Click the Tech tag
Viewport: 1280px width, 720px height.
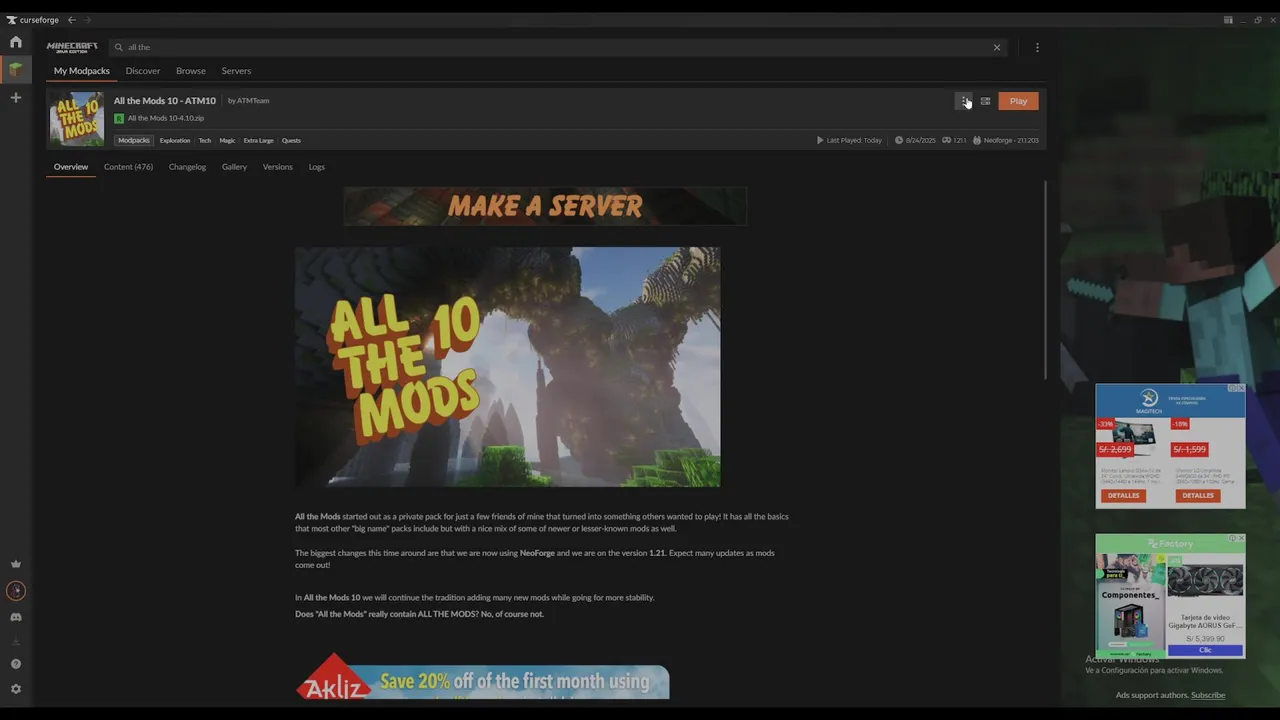[205, 141]
